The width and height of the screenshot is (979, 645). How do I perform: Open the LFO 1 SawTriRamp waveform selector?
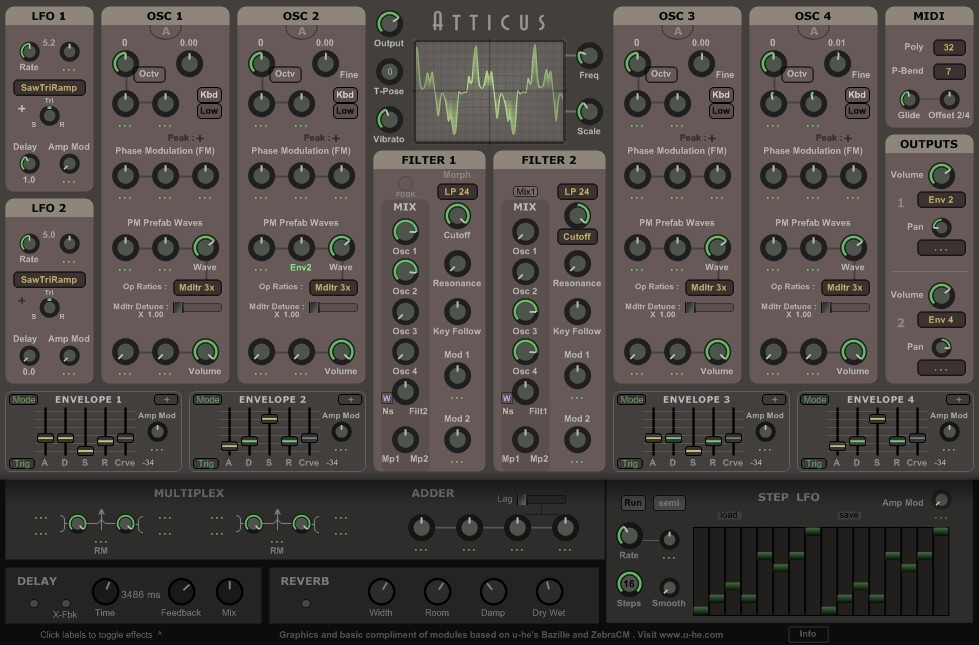pyautogui.click(x=49, y=87)
